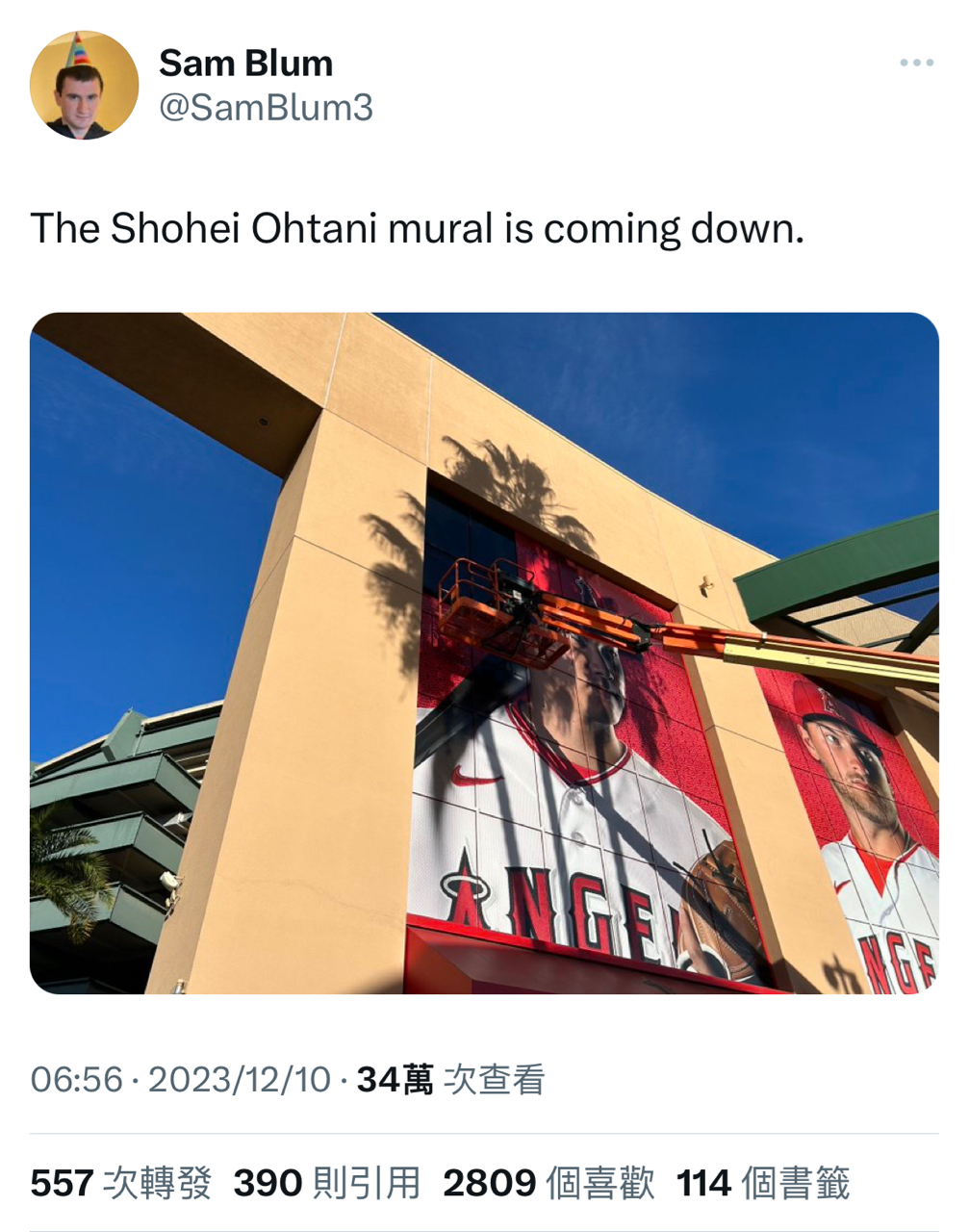Click the Sam Blum display name
This screenshot has height=1232, width=969.
pyautogui.click(x=245, y=64)
